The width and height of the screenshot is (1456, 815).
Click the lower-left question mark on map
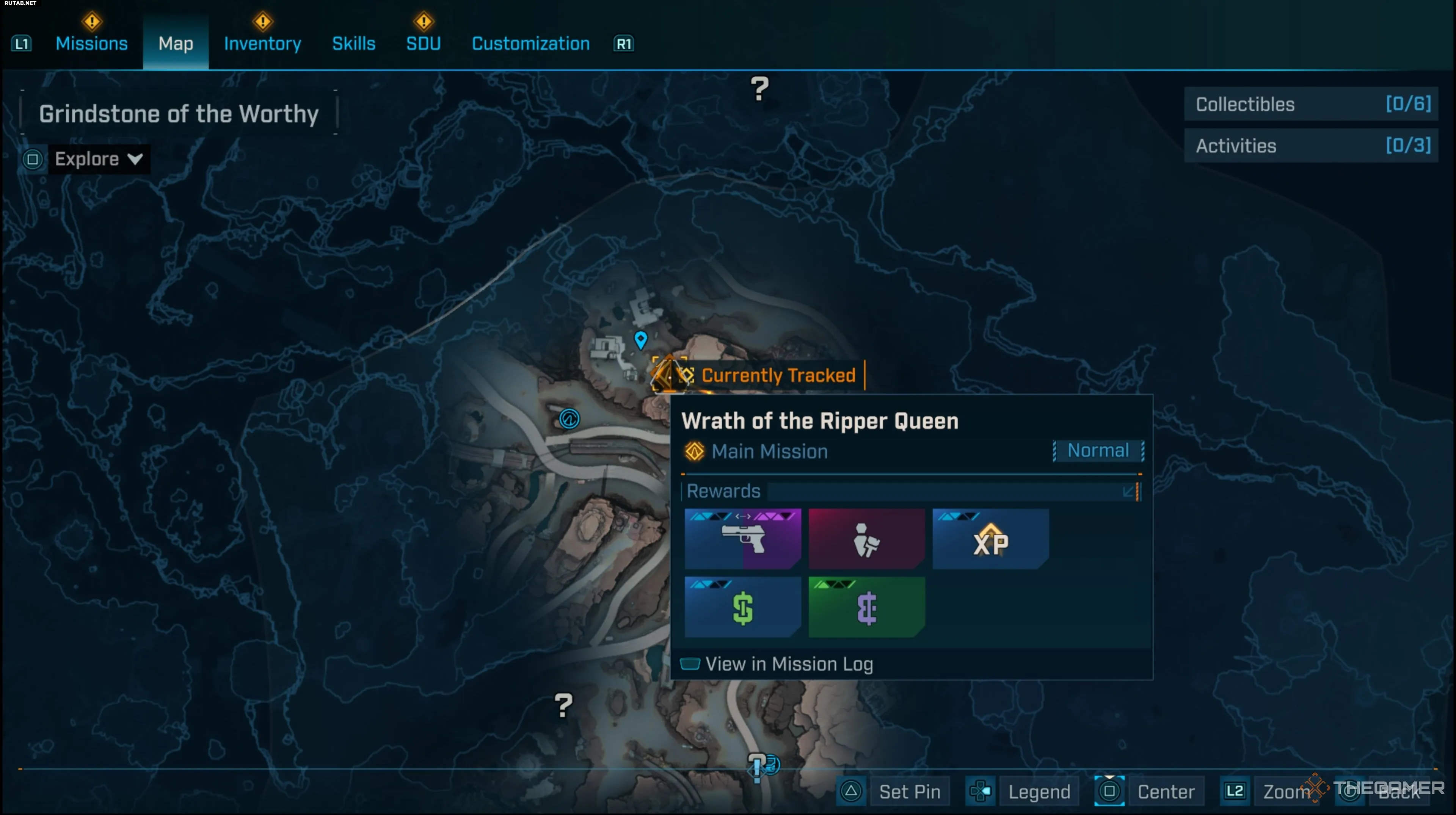click(563, 705)
